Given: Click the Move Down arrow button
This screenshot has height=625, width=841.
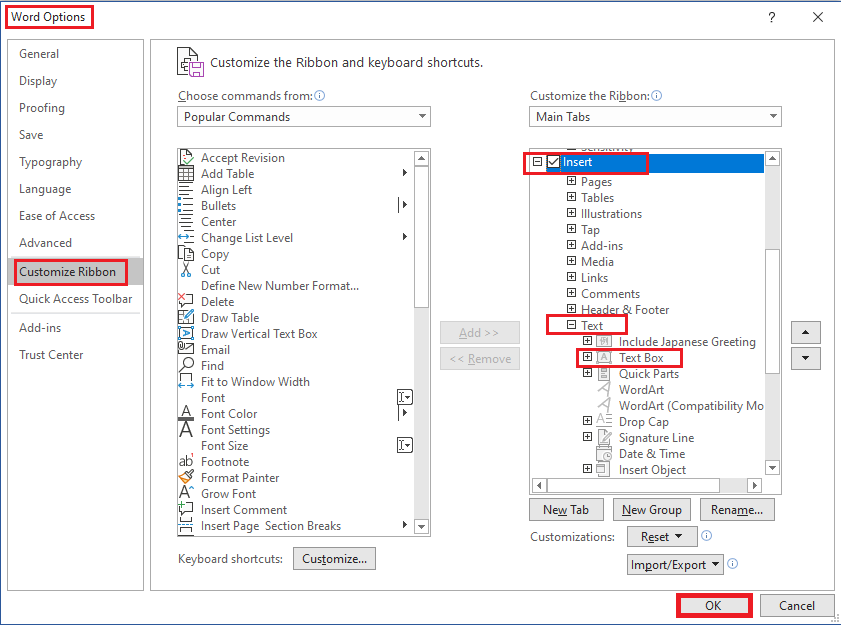Looking at the screenshot, I should pos(806,358).
